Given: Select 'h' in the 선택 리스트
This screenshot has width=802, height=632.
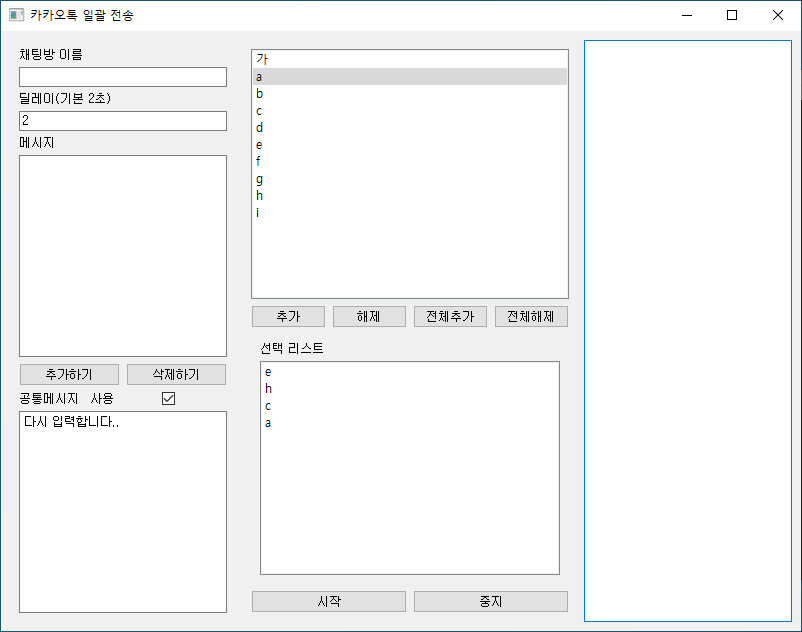Looking at the screenshot, I should point(410,389).
